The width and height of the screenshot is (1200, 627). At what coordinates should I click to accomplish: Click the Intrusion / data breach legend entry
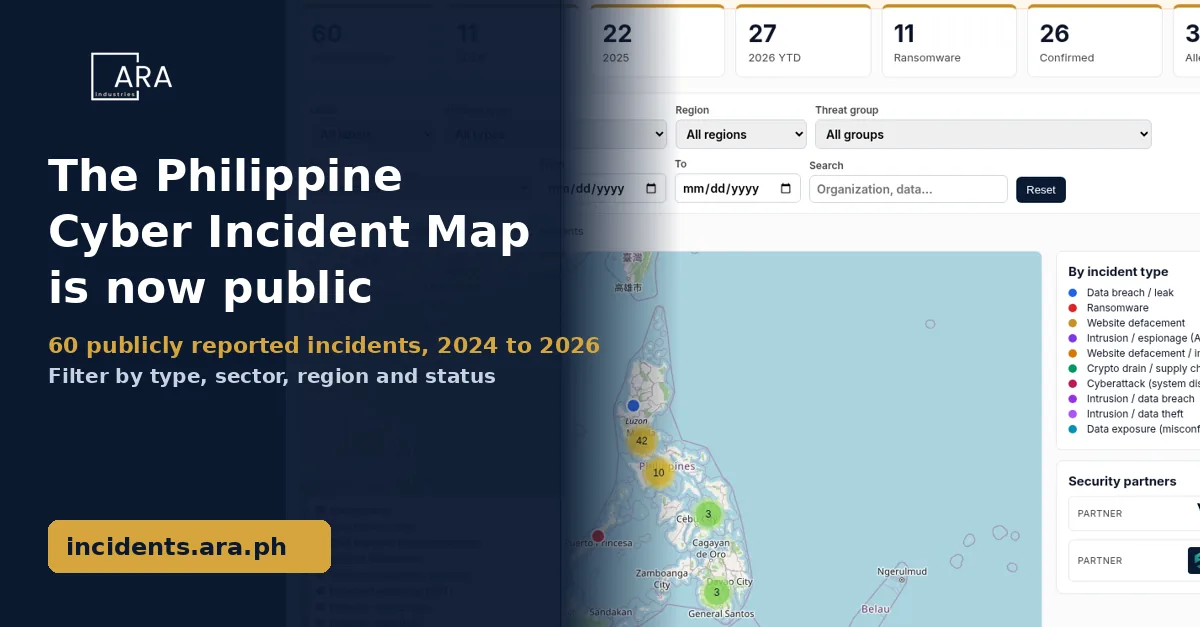point(1131,399)
